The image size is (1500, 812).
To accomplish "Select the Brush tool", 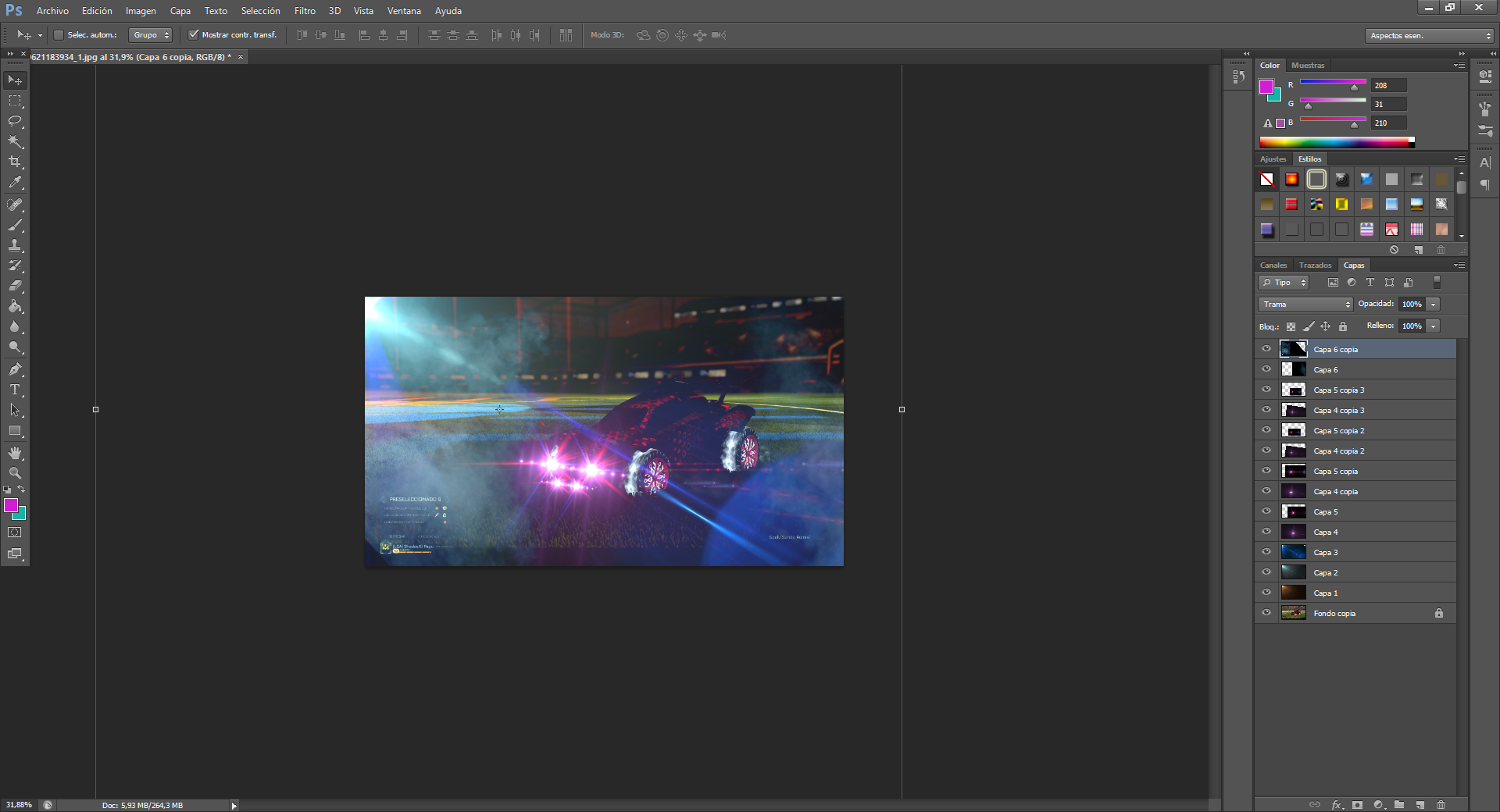I will pos(15,225).
